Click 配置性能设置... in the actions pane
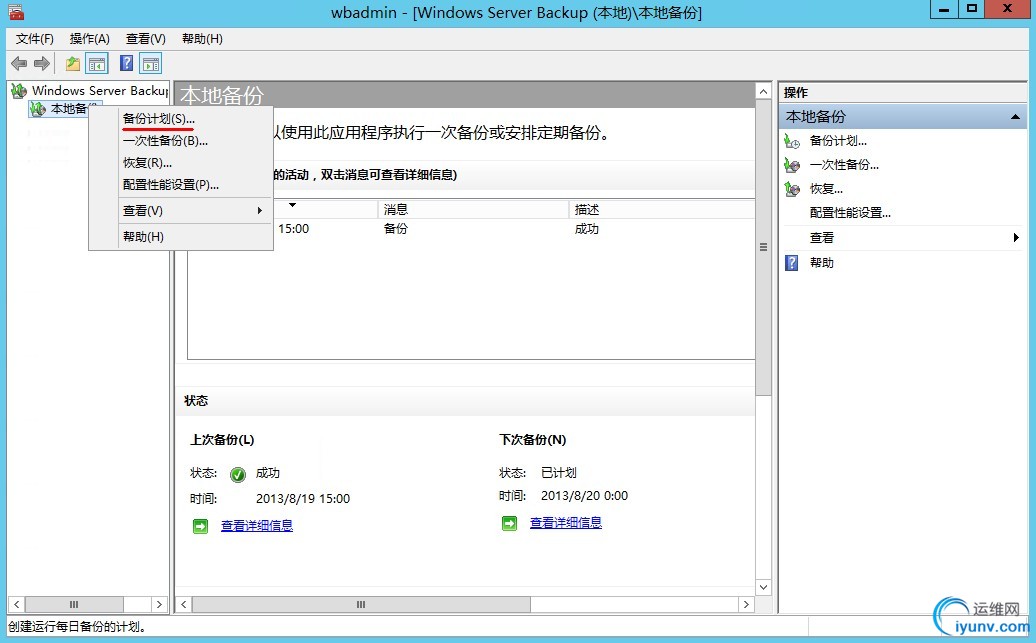This screenshot has height=643, width=1036. click(850, 213)
